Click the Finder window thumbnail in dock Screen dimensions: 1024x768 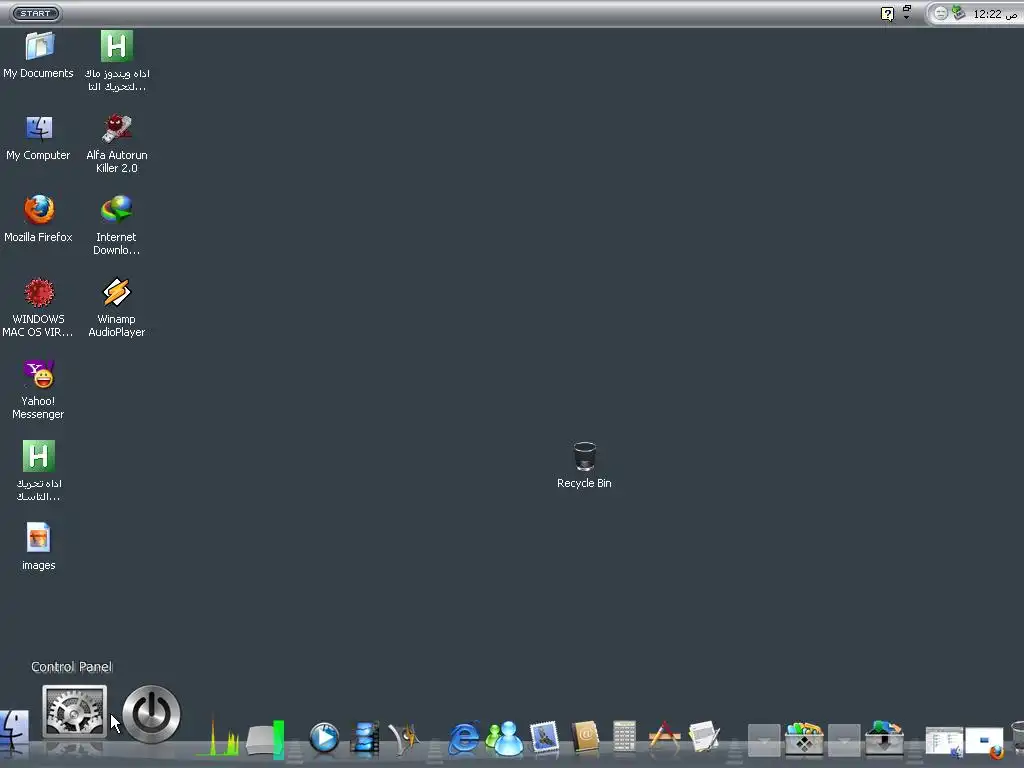pos(944,743)
